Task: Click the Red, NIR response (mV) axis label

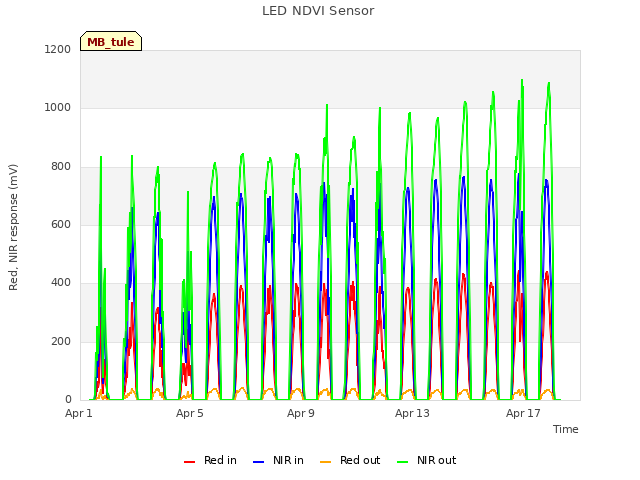Action: (13, 227)
